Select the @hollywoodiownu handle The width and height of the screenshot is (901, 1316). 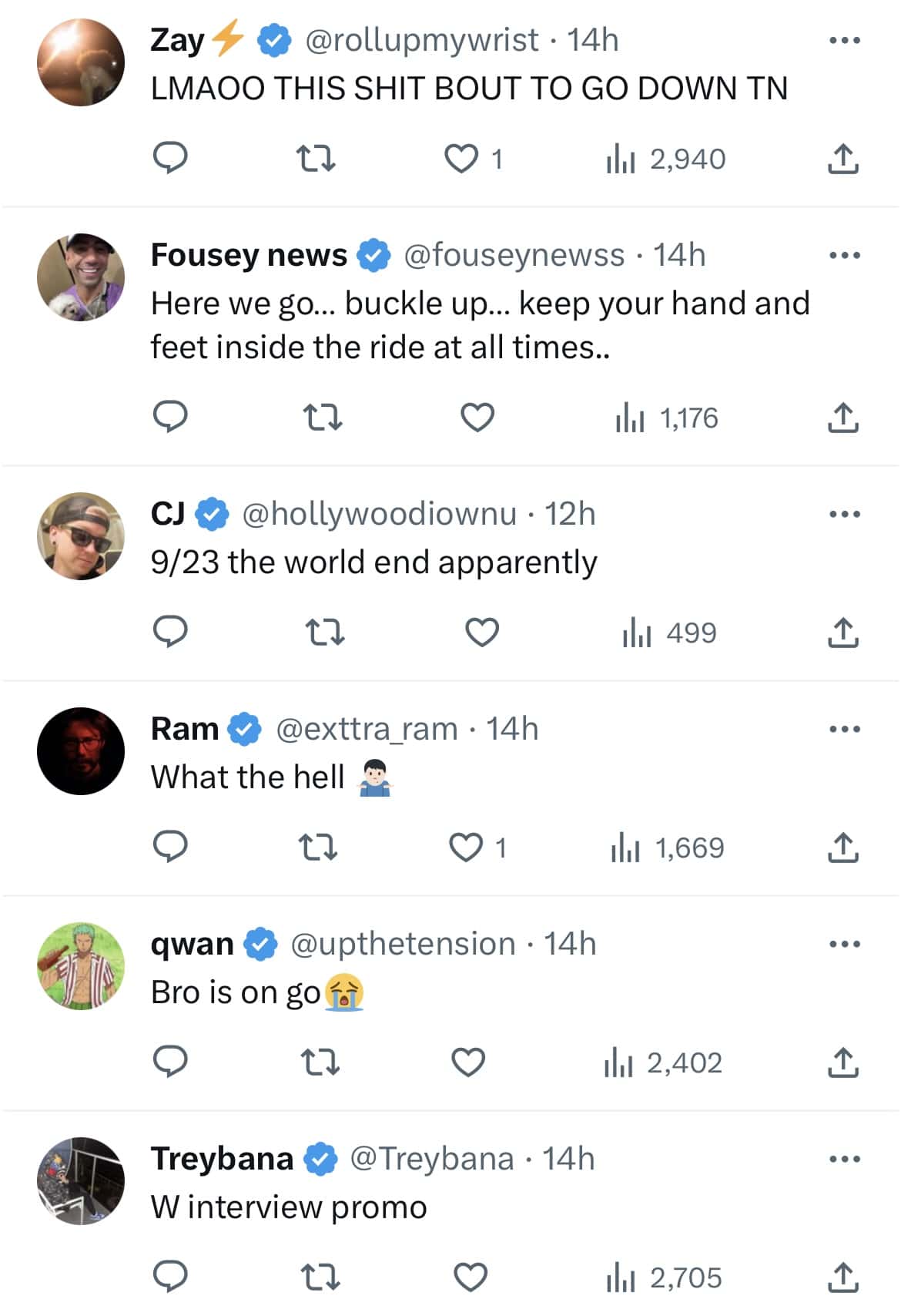pyautogui.click(x=376, y=513)
